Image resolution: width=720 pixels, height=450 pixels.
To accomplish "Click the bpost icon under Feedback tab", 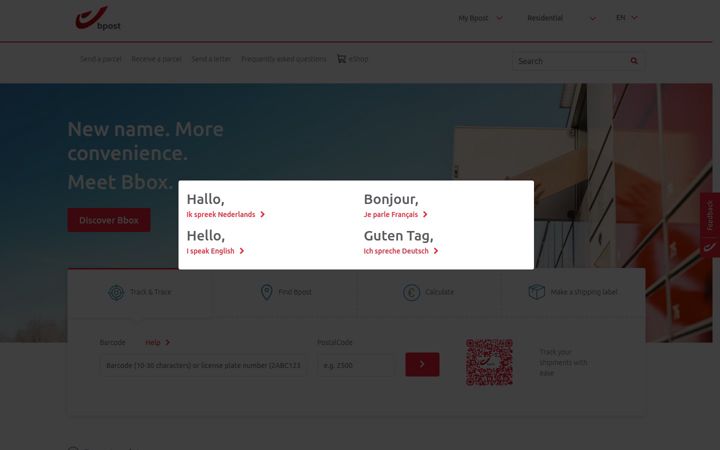I will 710,247.
